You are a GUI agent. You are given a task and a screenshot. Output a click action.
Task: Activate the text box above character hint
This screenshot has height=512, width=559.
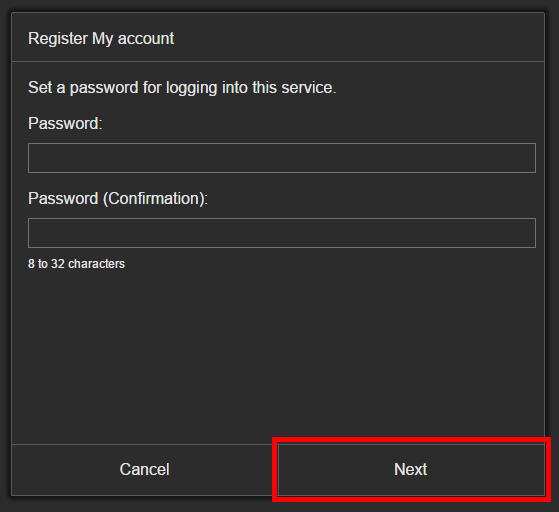click(282, 233)
